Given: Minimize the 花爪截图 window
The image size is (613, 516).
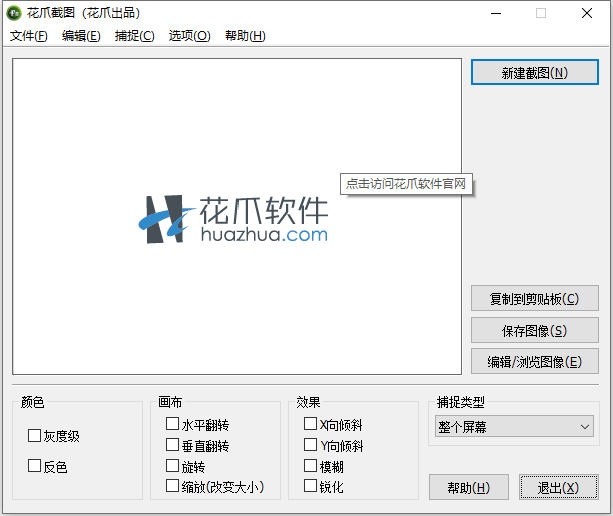Looking at the screenshot, I should 496,13.
